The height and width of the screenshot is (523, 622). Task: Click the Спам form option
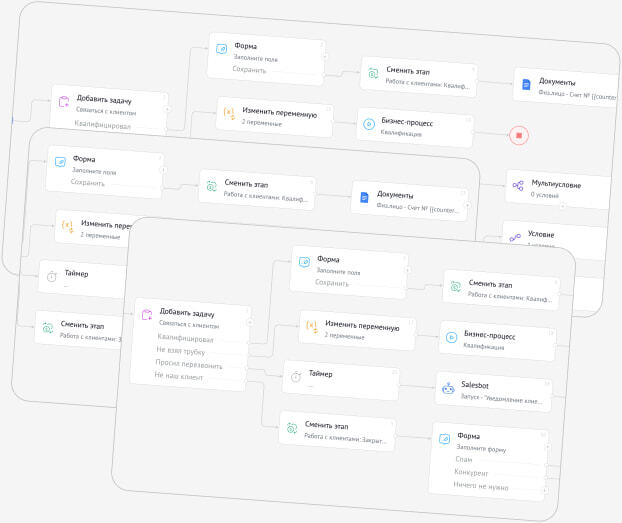[x=464, y=459]
